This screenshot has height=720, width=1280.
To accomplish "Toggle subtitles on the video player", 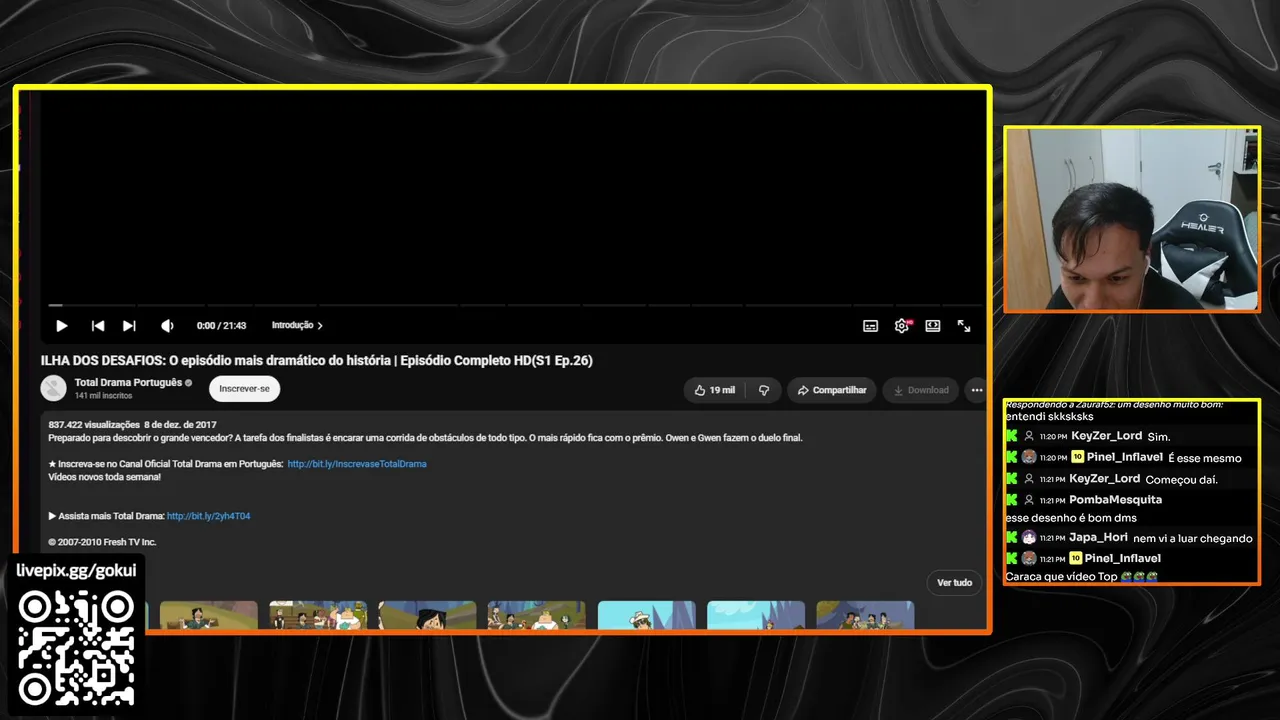I will [x=871, y=326].
